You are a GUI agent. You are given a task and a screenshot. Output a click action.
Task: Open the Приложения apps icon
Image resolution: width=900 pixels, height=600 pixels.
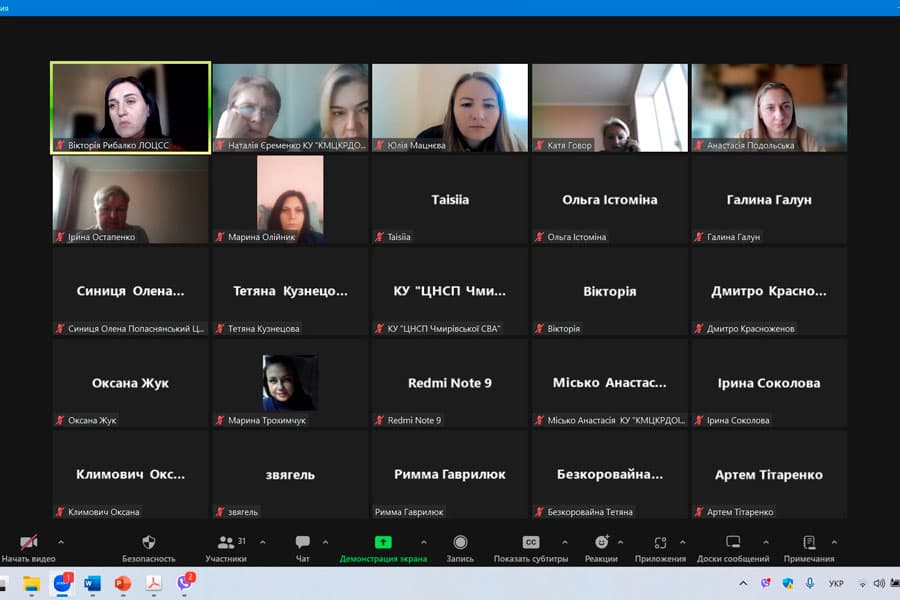pyautogui.click(x=660, y=541)
